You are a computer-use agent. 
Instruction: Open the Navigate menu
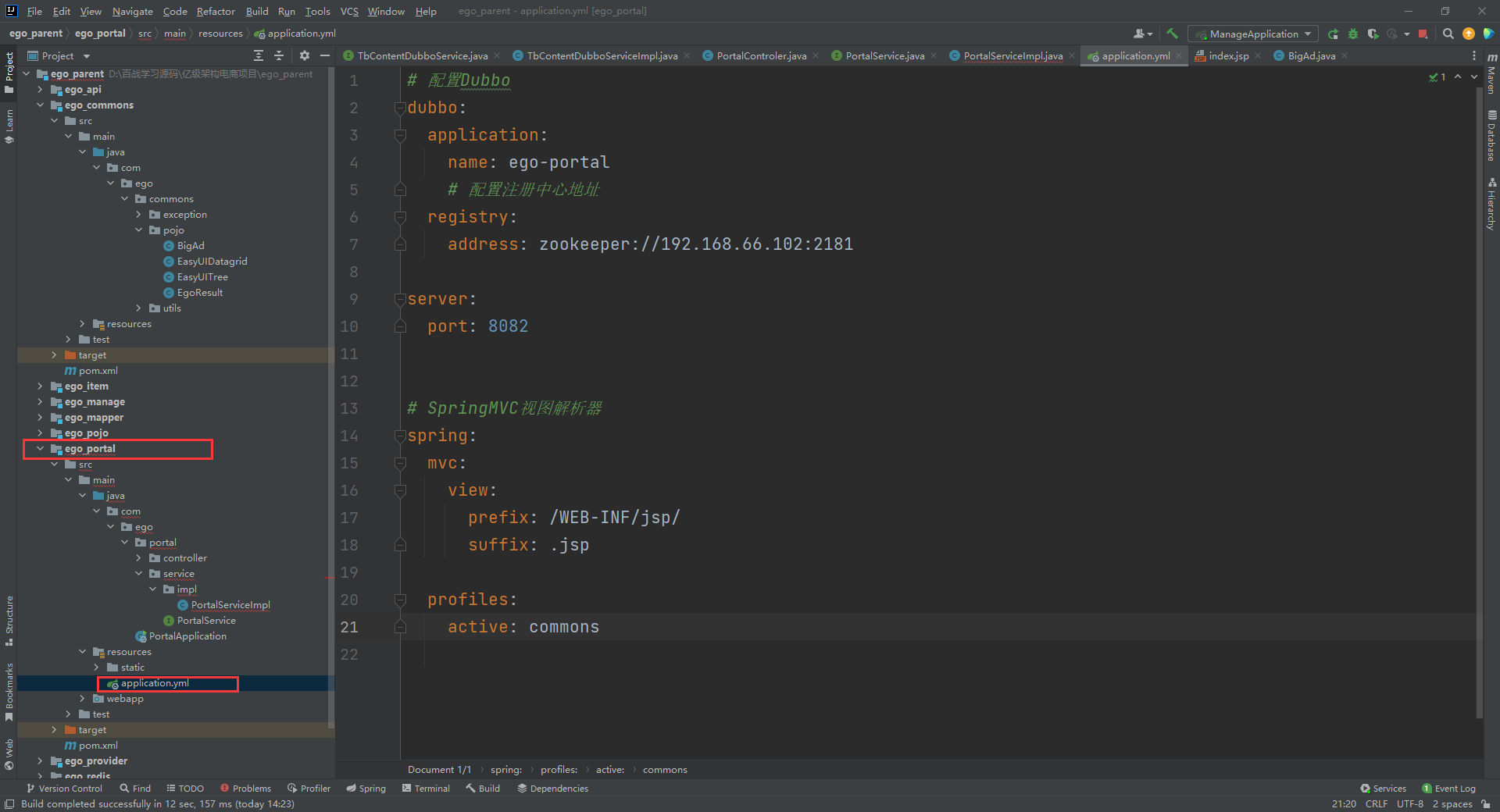coord(132,11)
